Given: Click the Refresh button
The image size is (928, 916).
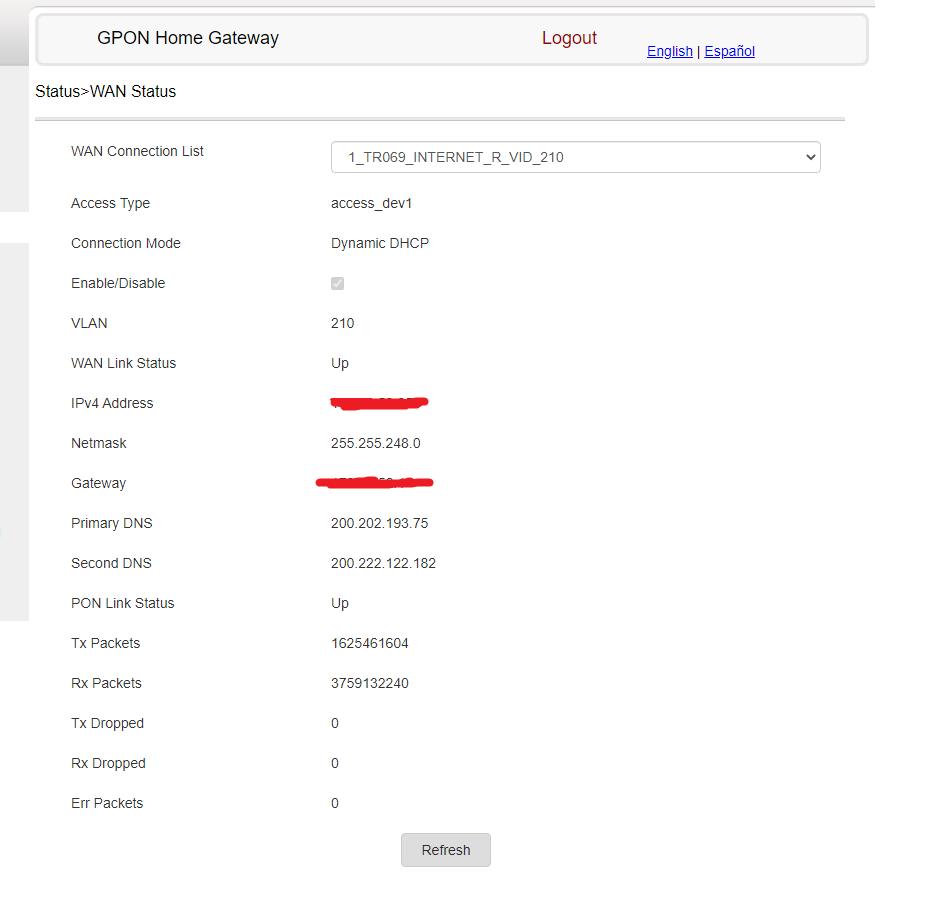Looking at the screenshot, I should 446,850.
